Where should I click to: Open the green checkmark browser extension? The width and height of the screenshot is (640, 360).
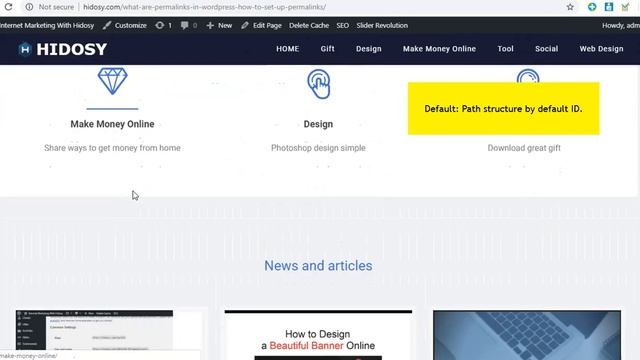(x=625, y=7)
